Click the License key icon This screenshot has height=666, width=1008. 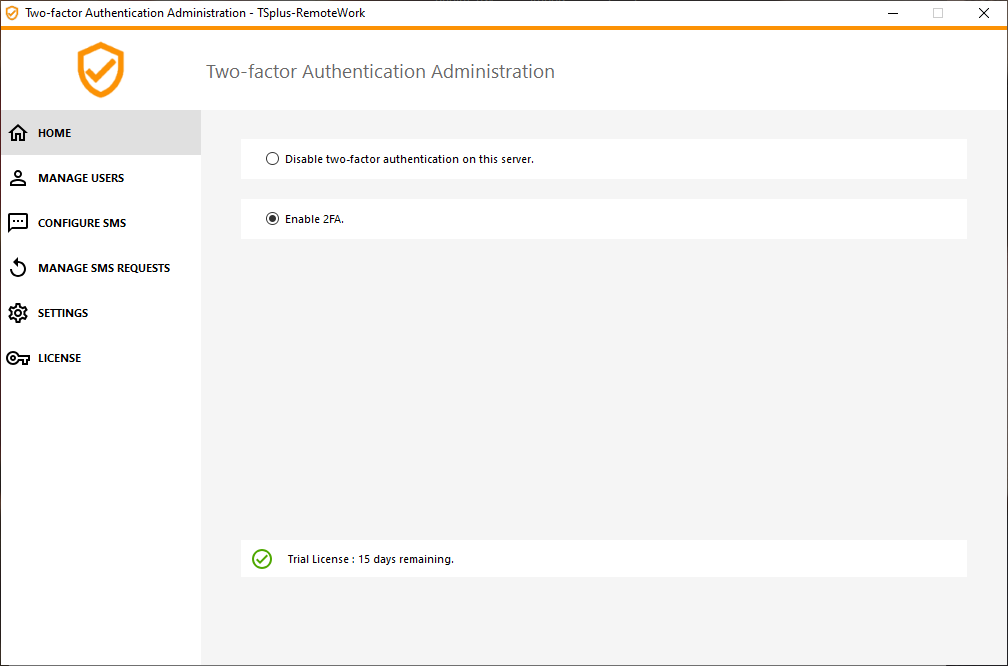point(18,357)
